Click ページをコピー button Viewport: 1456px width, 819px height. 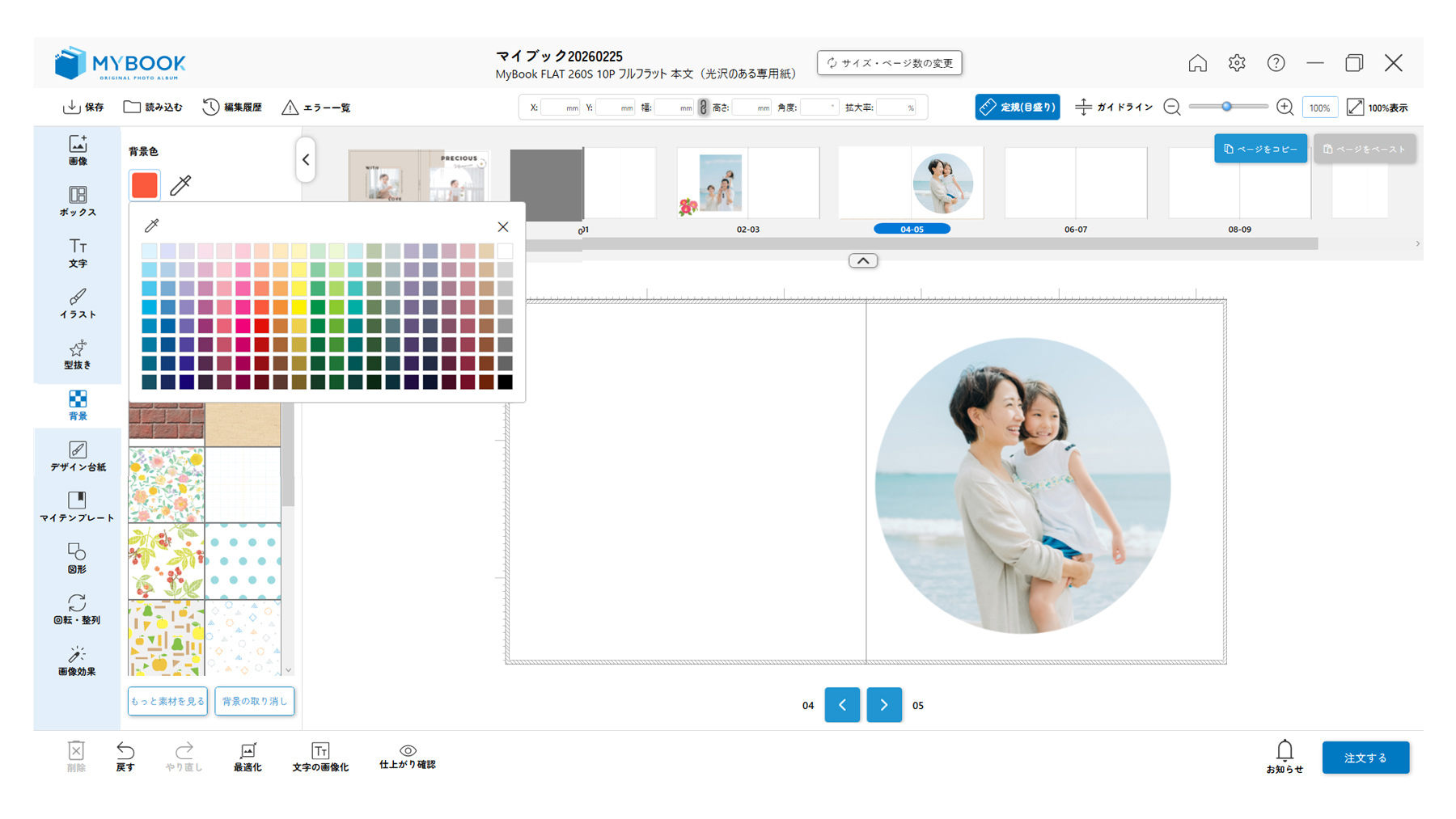(1260, 149)
